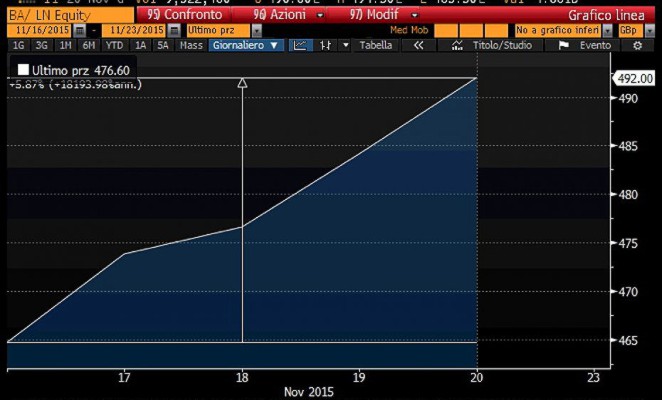Open the Ultimo prz field dropdown
The image size is (662, 400).
pos(256,31)
